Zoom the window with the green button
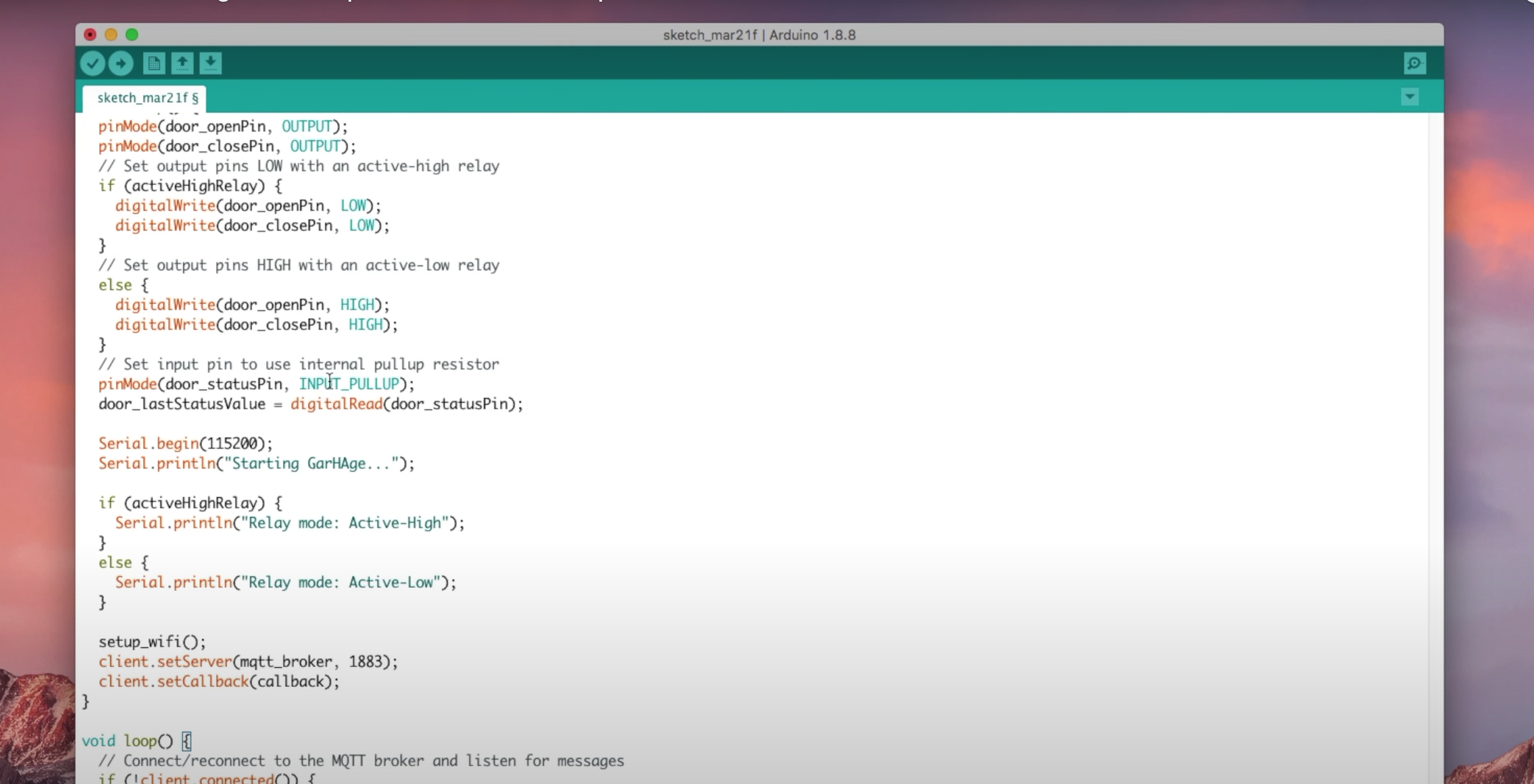1534x784 pixels. pos(132,35)
